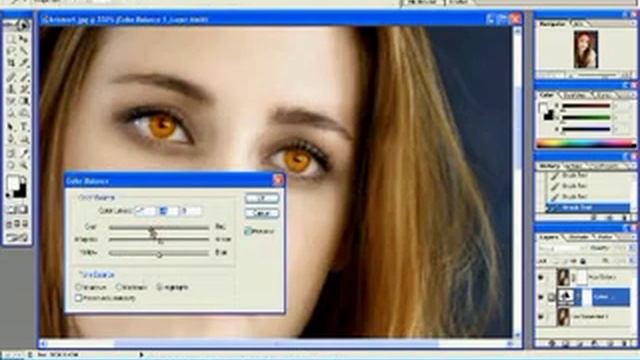Select the Gradient tool in toolbox
This screenshot has height=360, width=640.
pos(24,101)
